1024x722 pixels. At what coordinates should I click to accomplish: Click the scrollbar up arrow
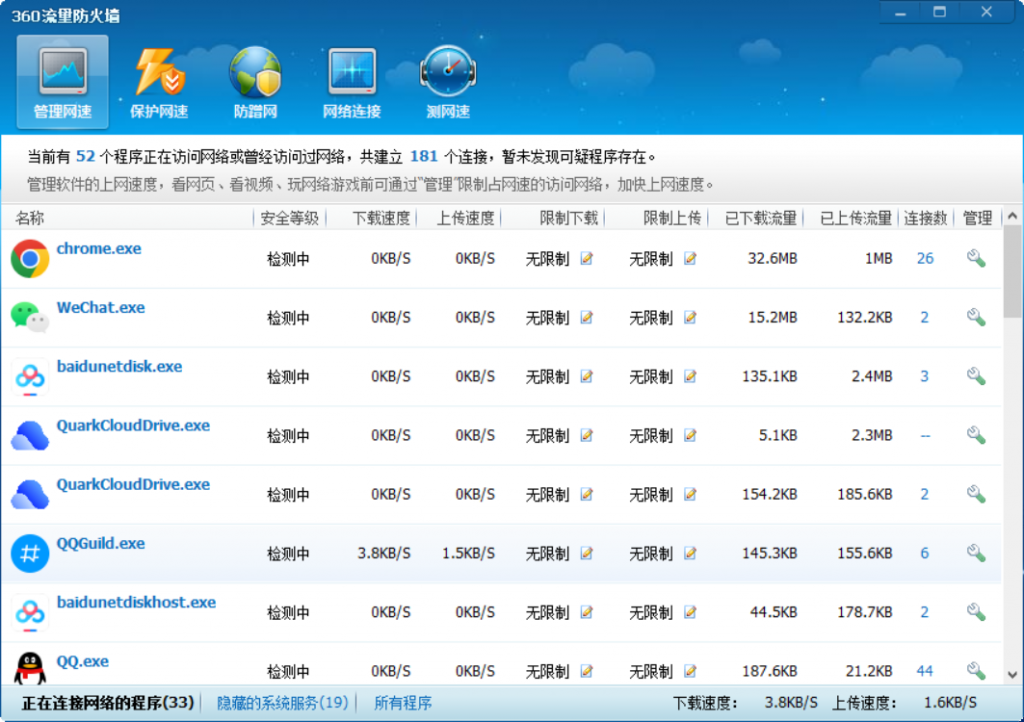(x=1013, y=215)
